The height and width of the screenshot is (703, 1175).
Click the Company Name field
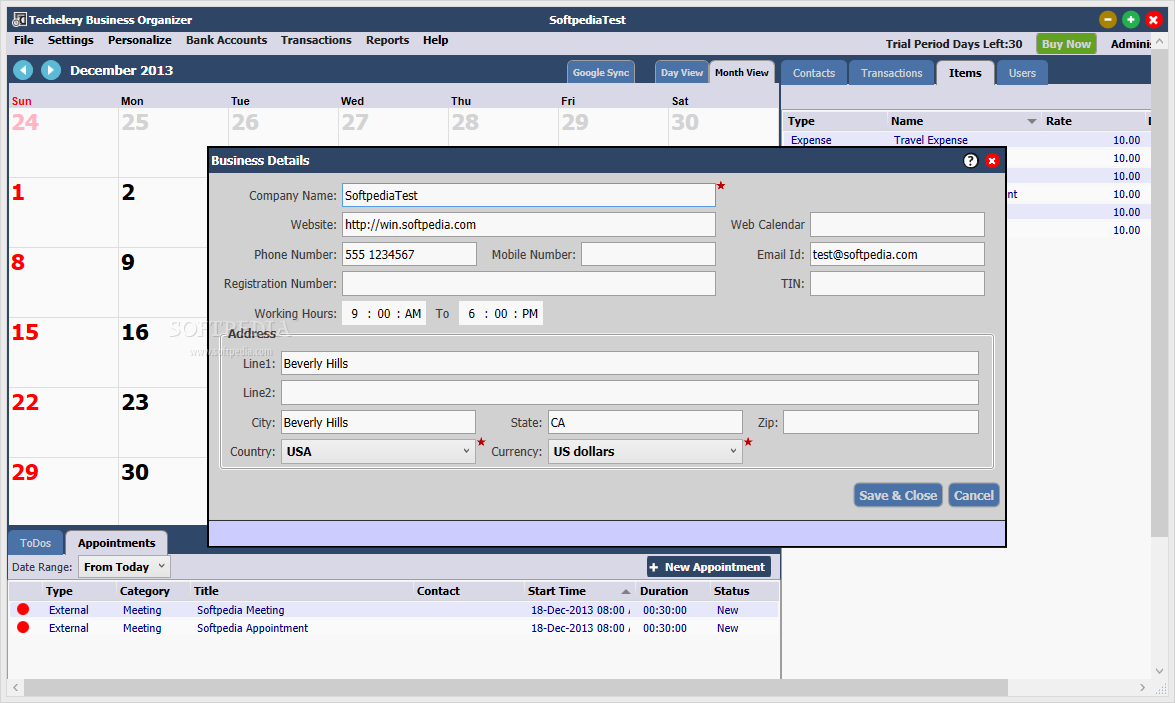click(528, 196)
